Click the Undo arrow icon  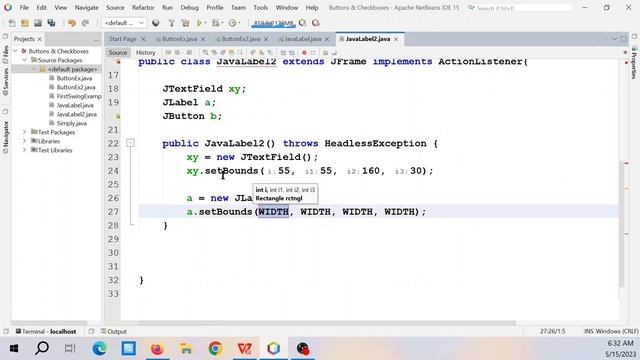coord(72,23)
